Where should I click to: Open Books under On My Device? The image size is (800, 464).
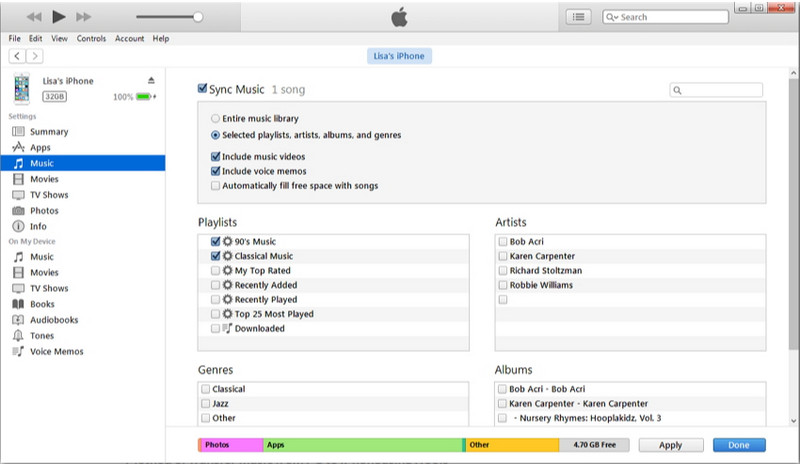pyautogui.click(x=83, y=304)
